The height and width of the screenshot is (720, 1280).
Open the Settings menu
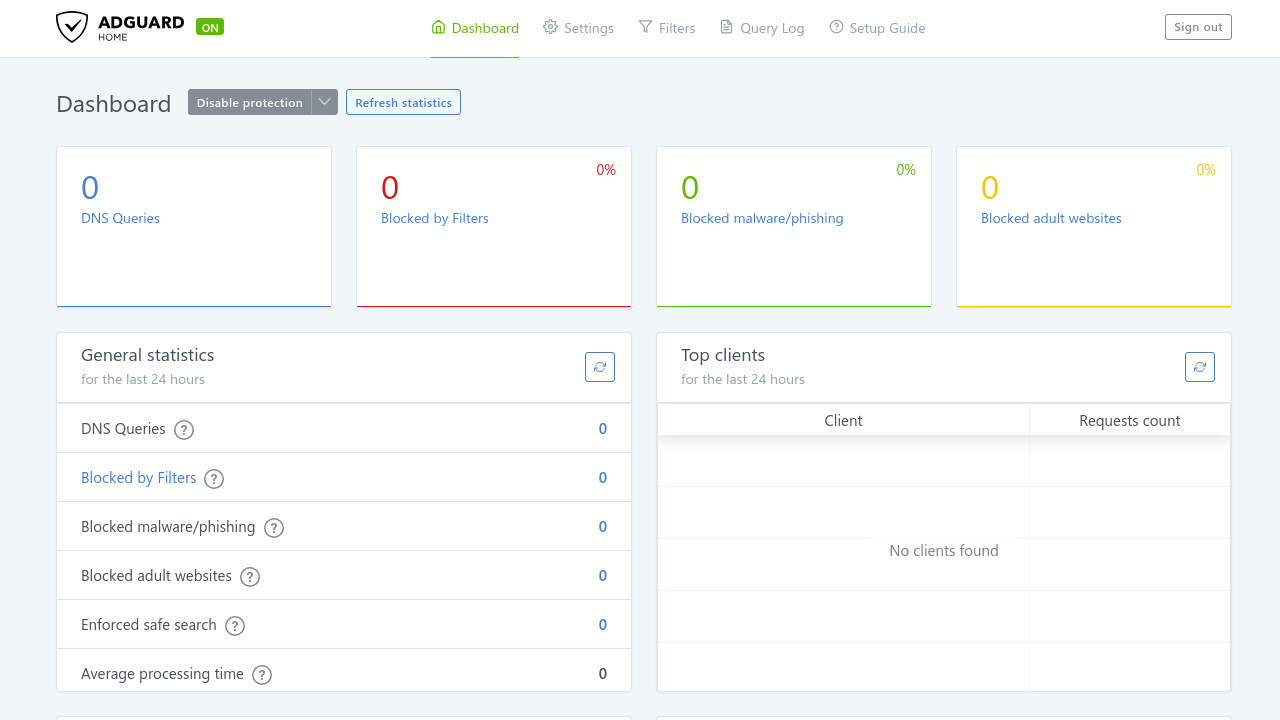[x=578, y=28]
